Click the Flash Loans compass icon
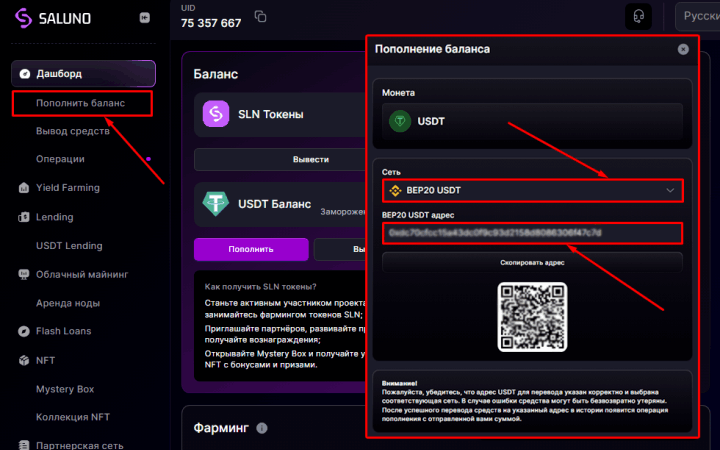 coord(24,331)
